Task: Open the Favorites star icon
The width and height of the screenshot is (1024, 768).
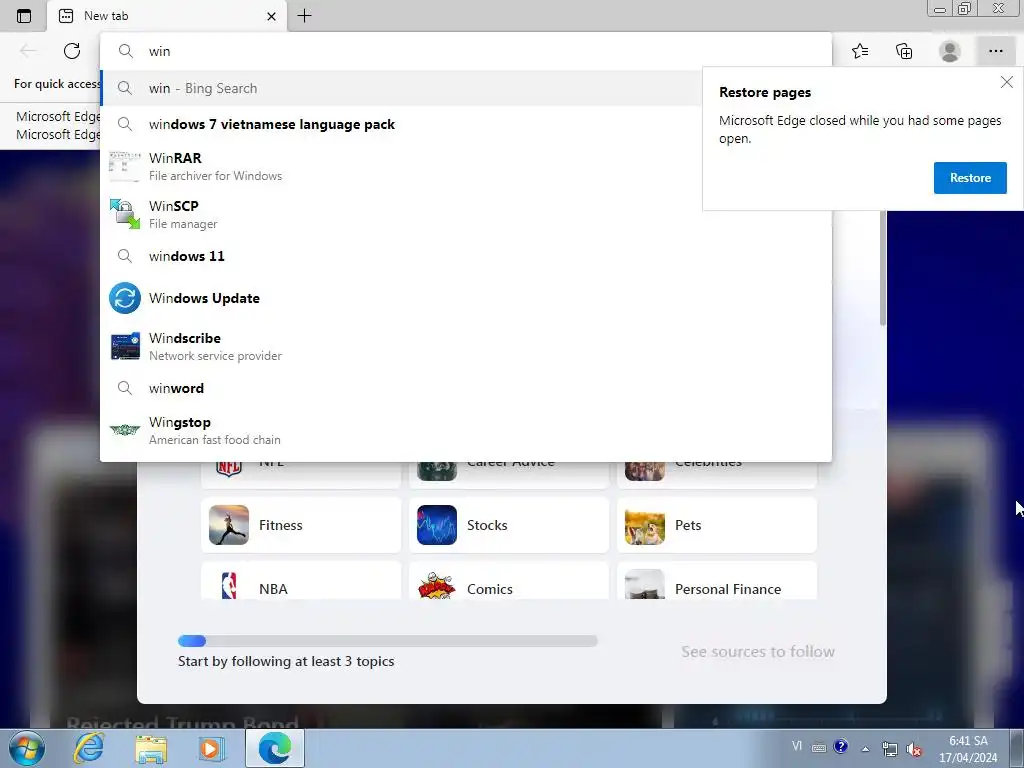Action: tap(860, 51)
